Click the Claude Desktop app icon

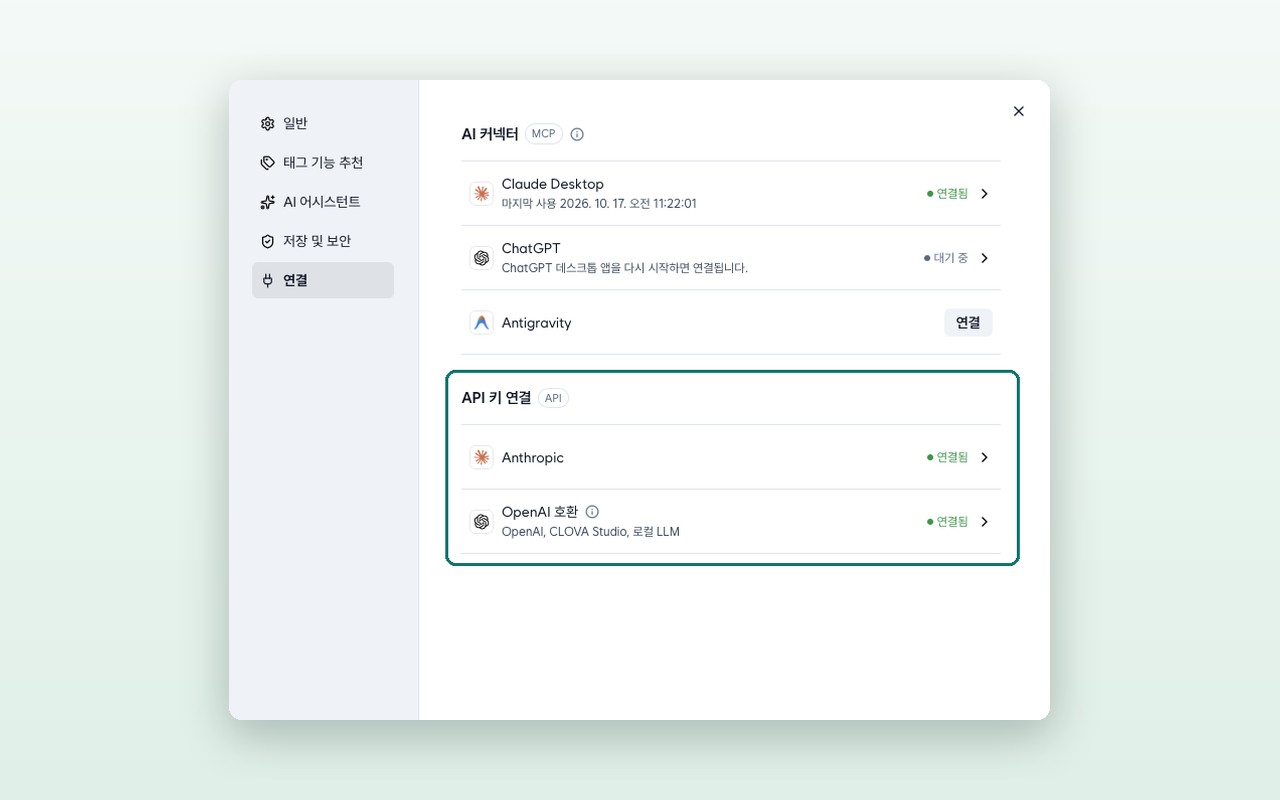(481, 194)
